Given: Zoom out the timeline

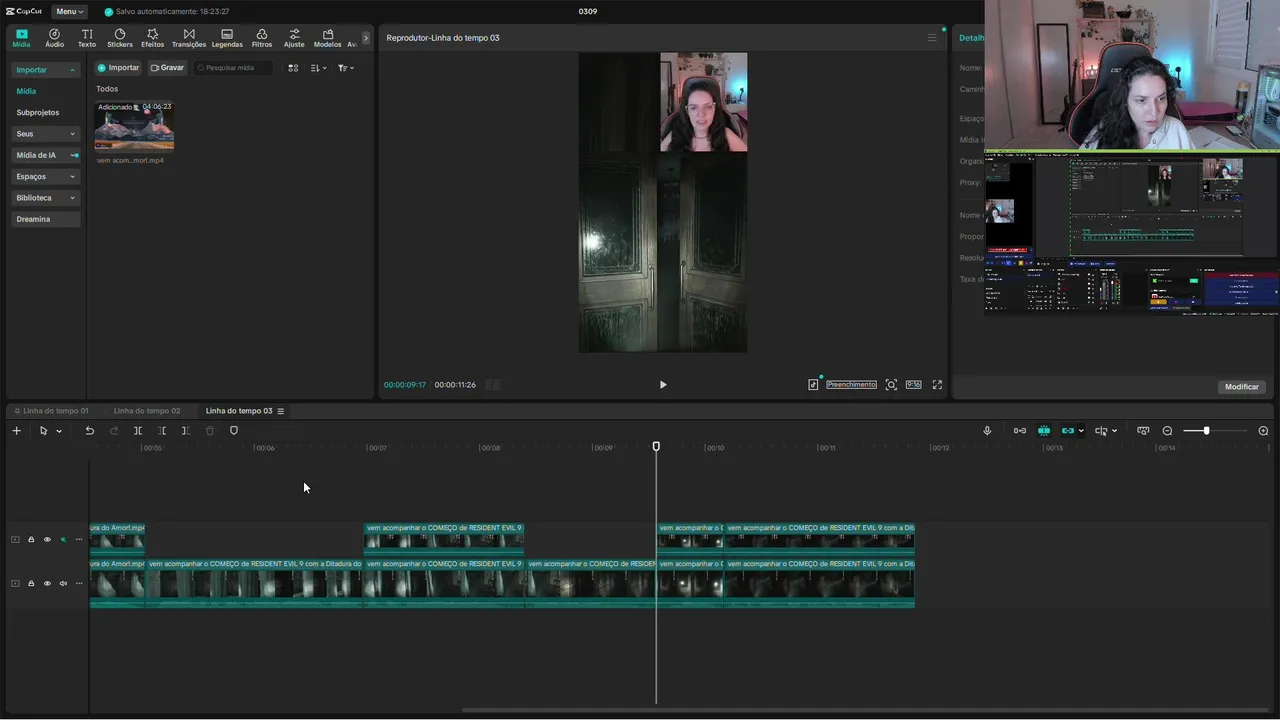Looking at the screenshot, I should 1167,431.
